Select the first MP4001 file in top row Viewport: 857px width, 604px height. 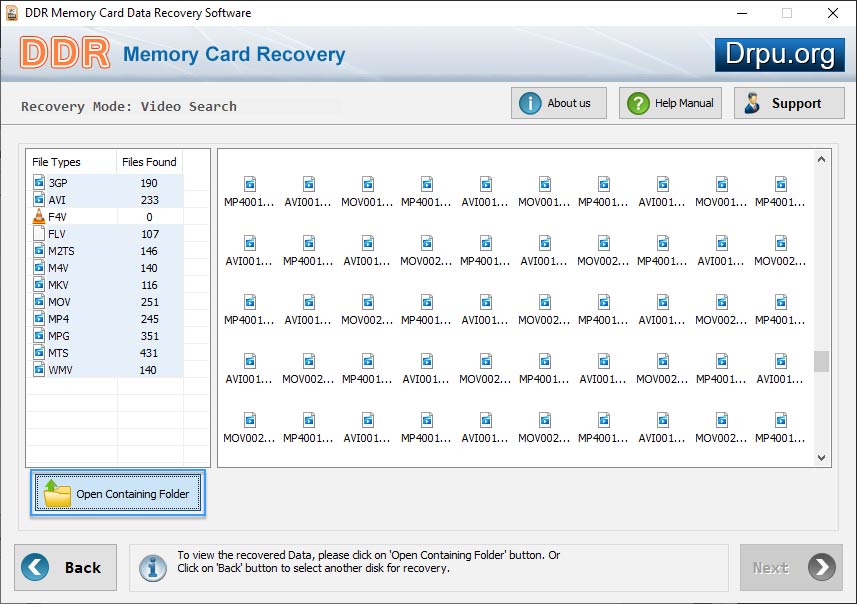tap(249, 191)
